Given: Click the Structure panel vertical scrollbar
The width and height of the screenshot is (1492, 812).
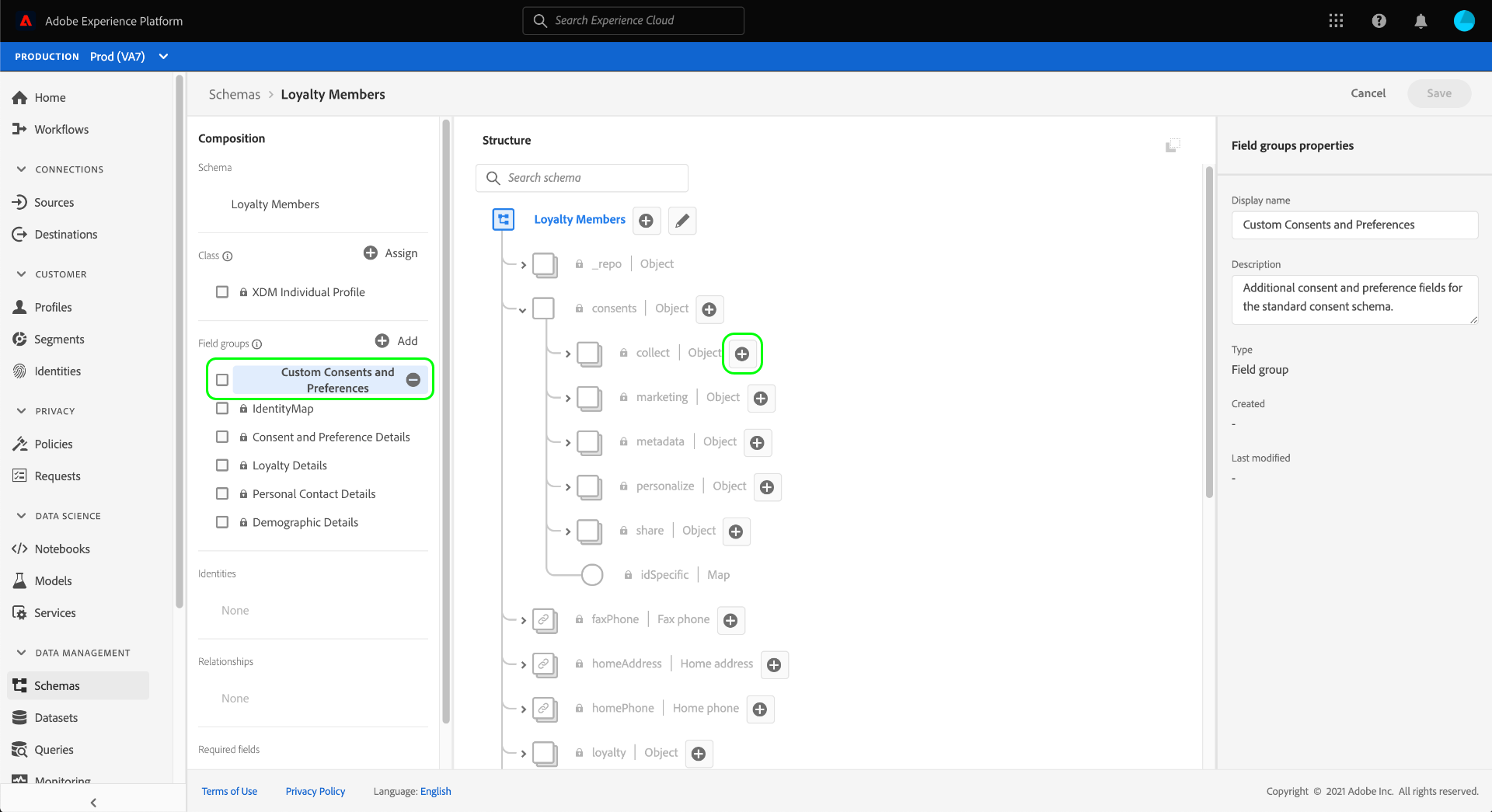Looking at the screenshot, I should [x=1209, y=333].
